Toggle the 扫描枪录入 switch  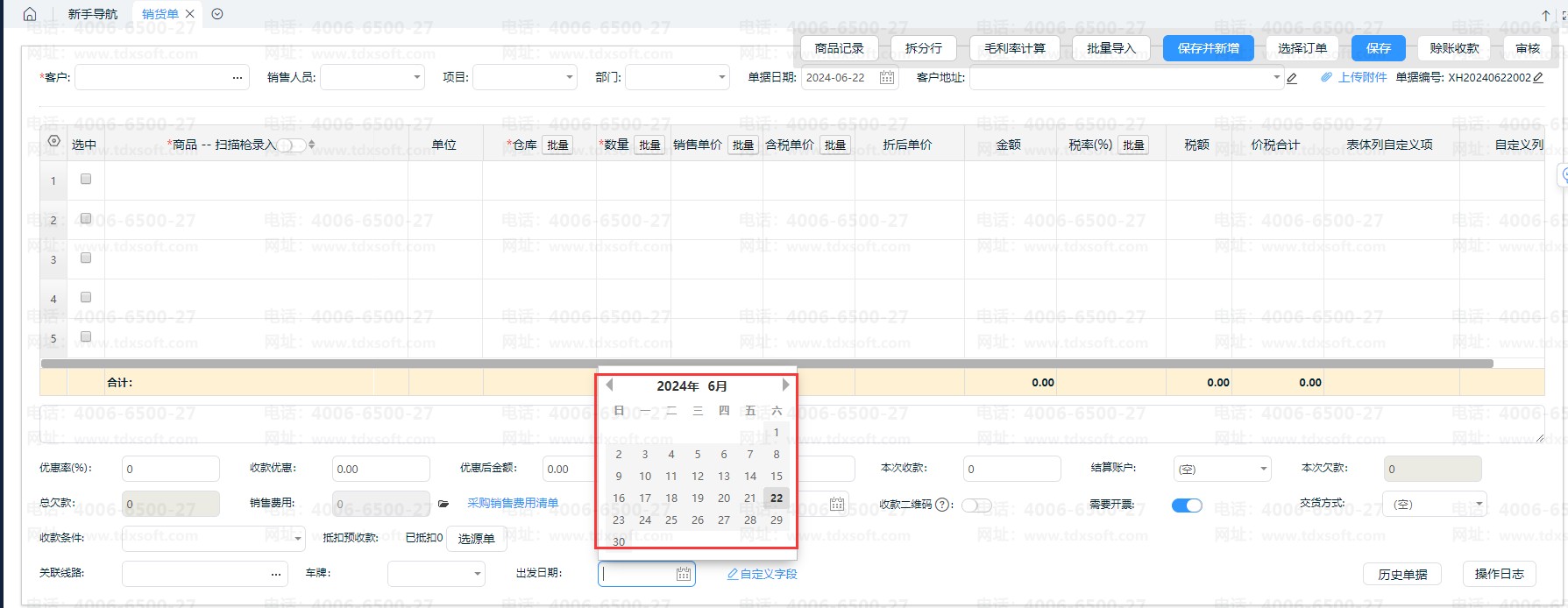[x=292, y=145]
